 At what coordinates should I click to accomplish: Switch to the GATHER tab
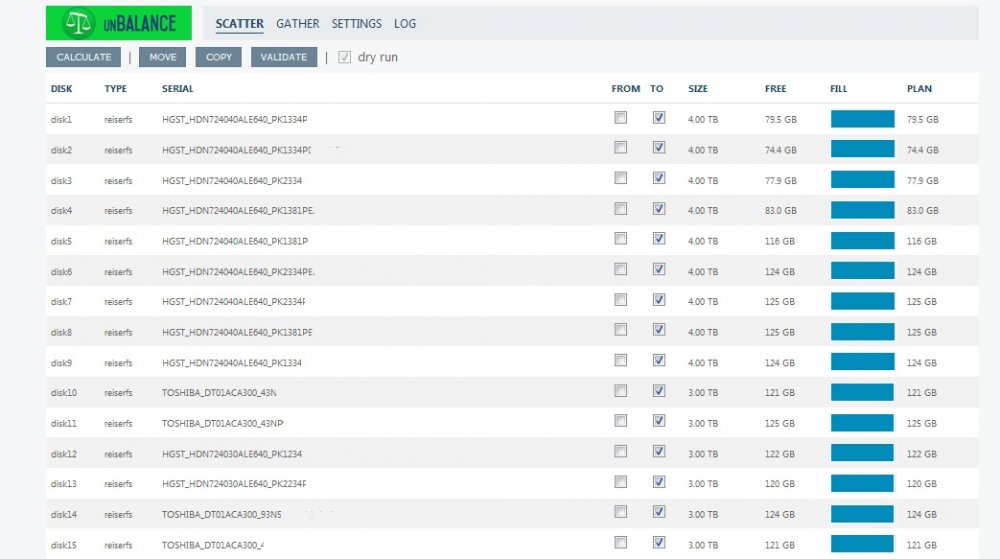click(297, 24)
